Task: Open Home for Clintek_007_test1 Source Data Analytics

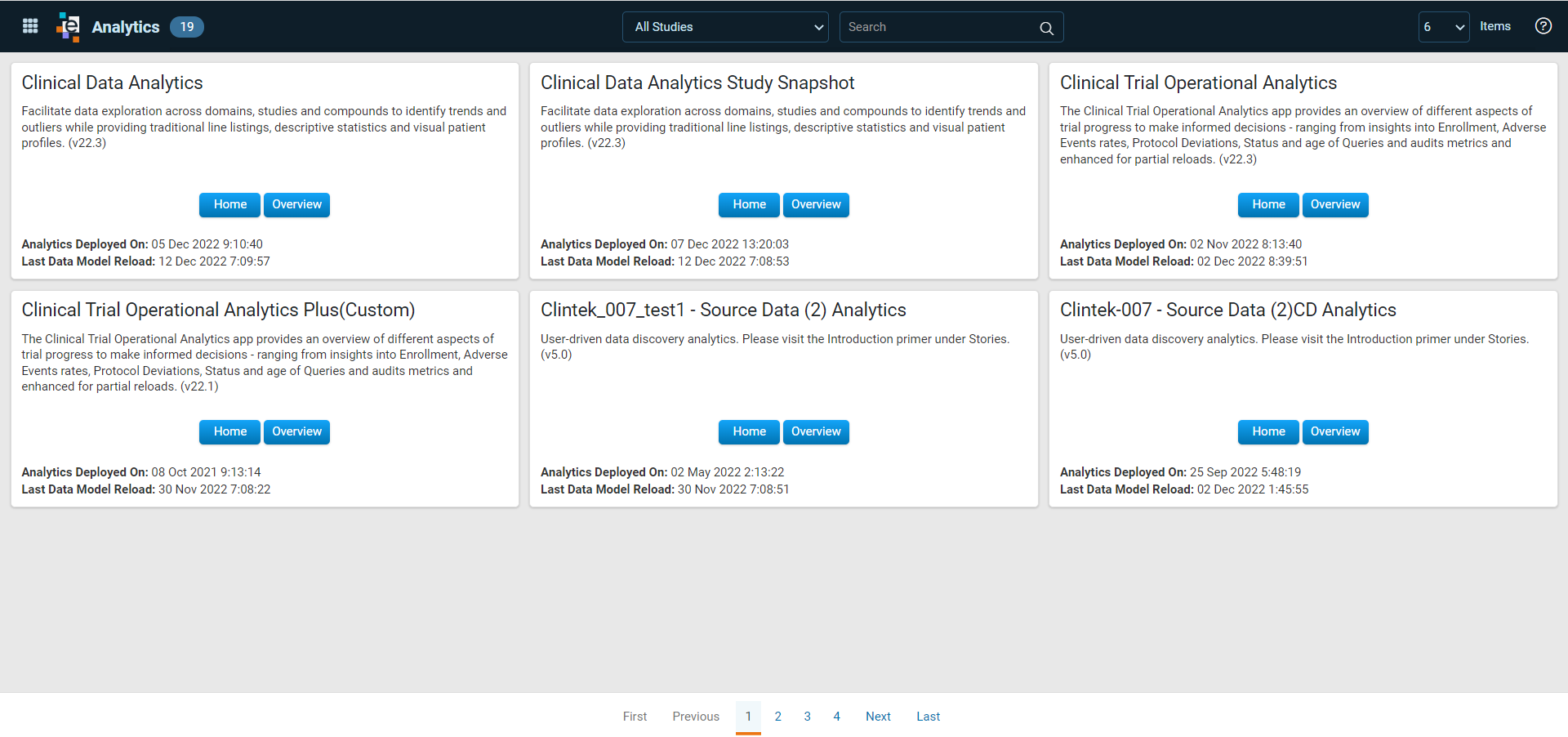Action: click(x=749, y=431)
